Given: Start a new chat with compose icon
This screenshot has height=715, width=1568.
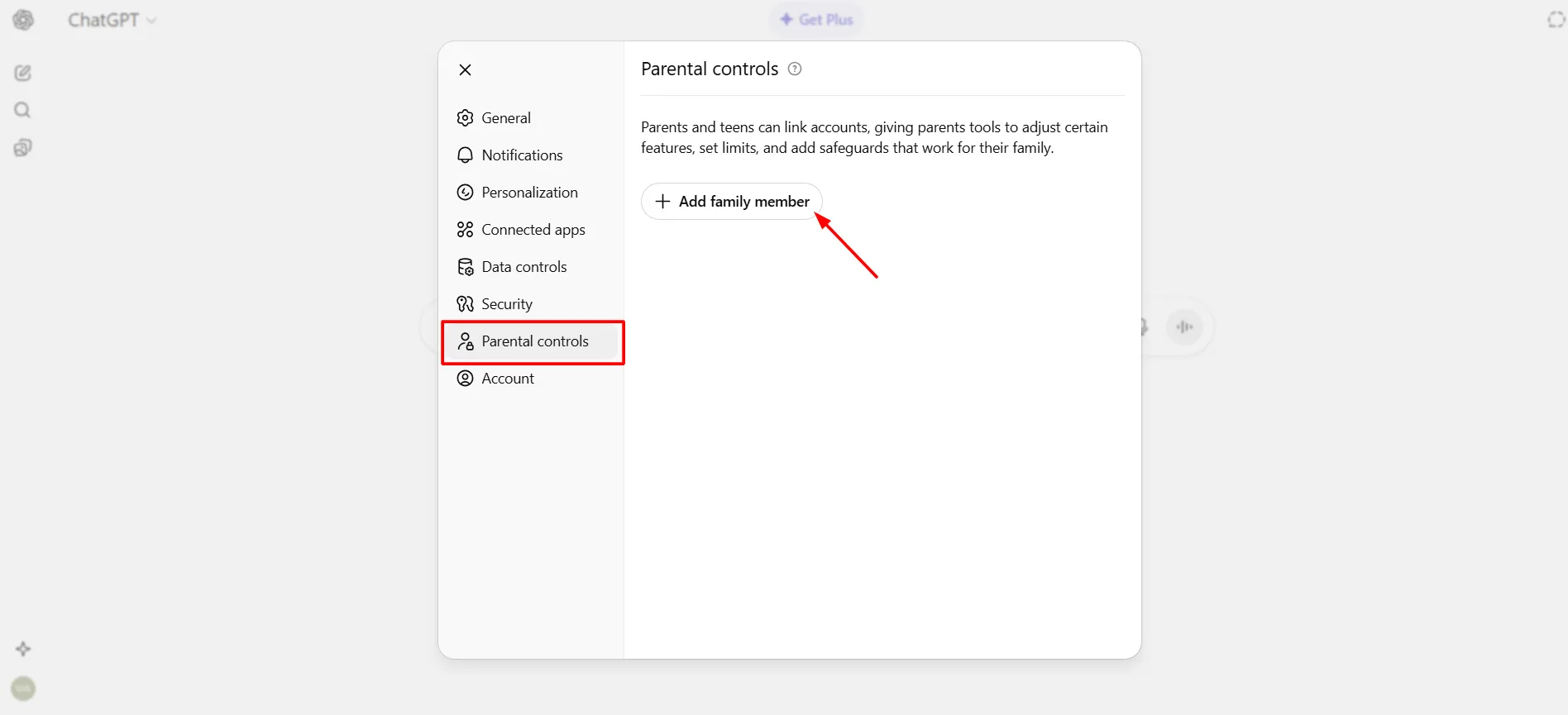Looking at the screenshot, I should 23,74.
